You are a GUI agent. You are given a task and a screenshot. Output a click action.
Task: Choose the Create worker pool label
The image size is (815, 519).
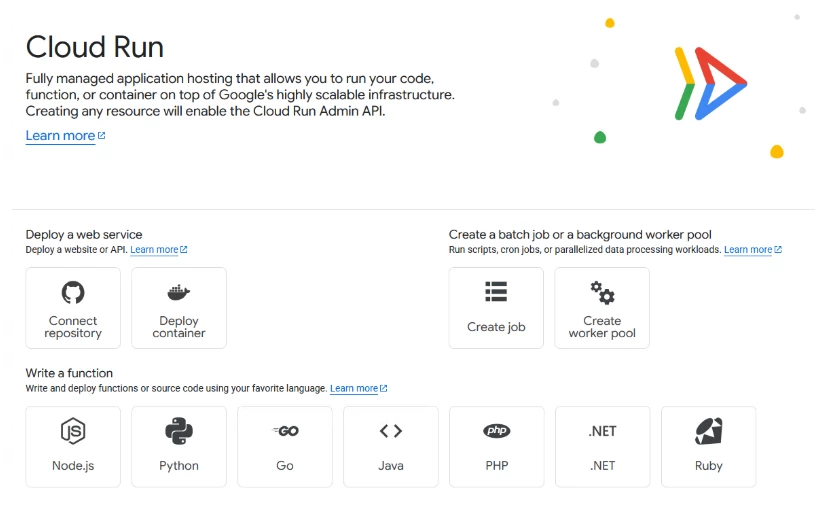coord(602,327)
